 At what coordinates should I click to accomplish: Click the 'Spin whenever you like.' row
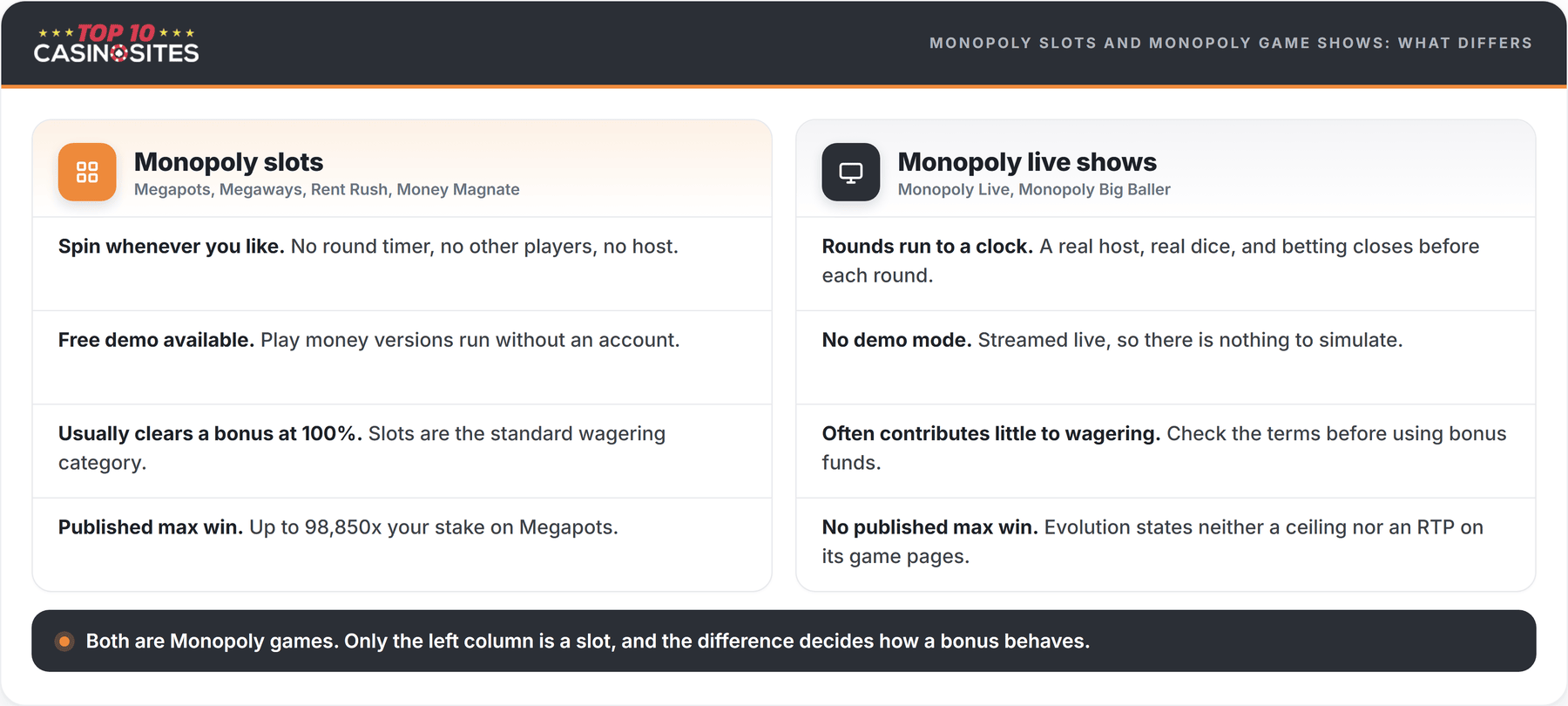pos(402,263)
